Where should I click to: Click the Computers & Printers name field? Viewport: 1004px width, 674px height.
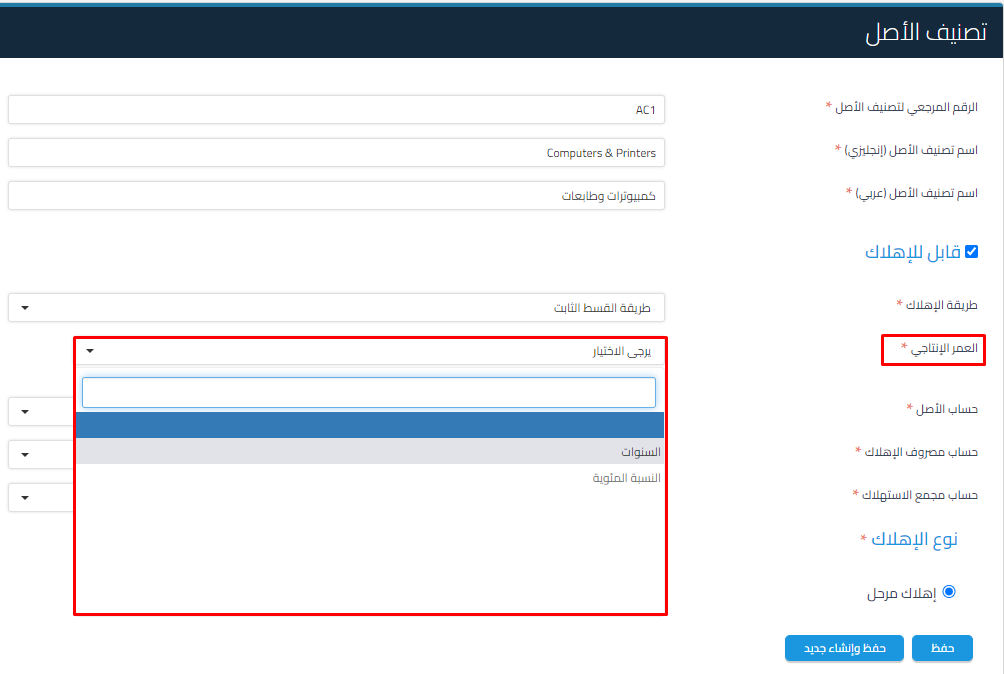336,153
